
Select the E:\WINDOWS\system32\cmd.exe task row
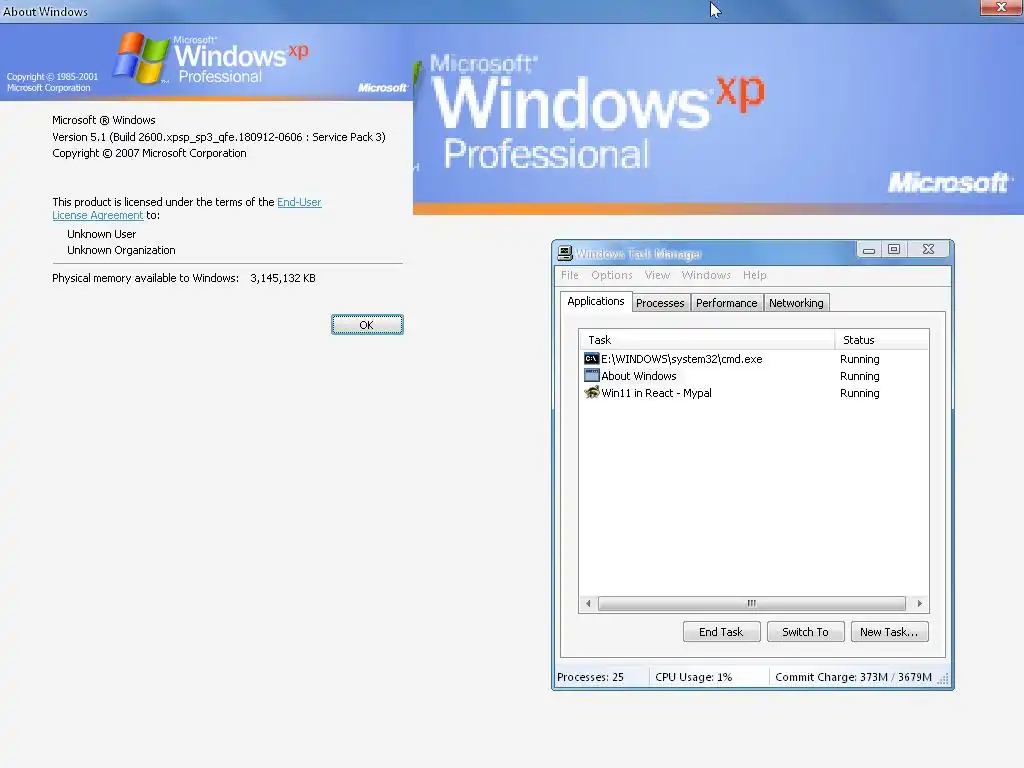click(754, 359)
